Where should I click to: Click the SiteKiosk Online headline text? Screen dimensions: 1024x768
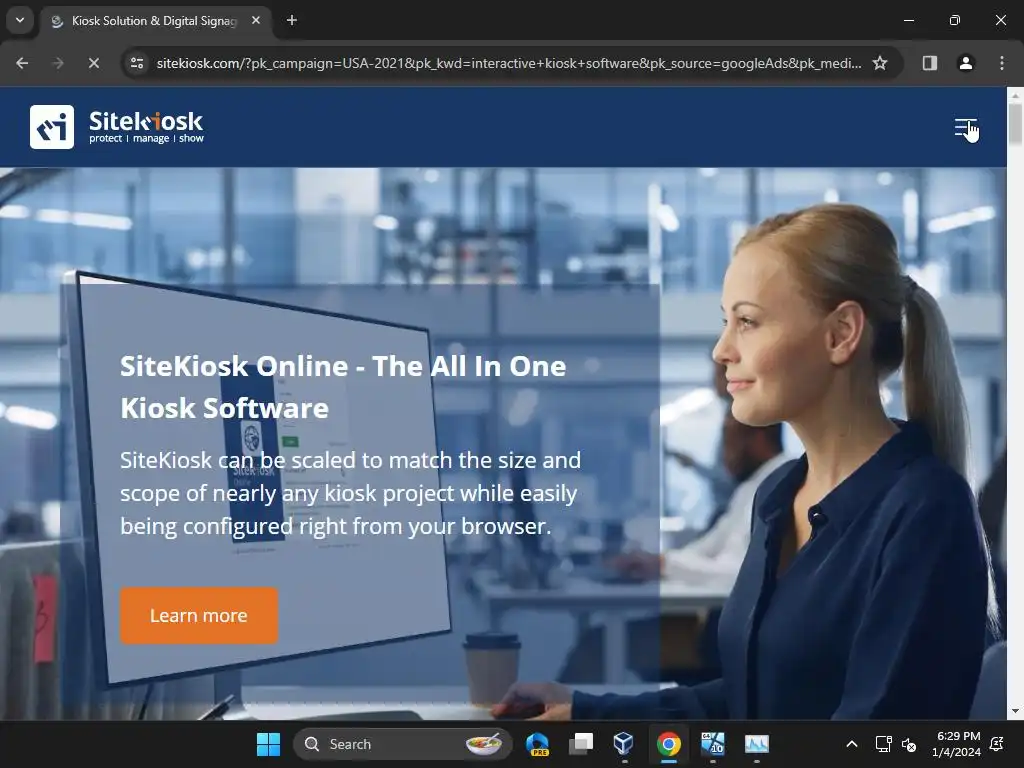click(343, 387)
